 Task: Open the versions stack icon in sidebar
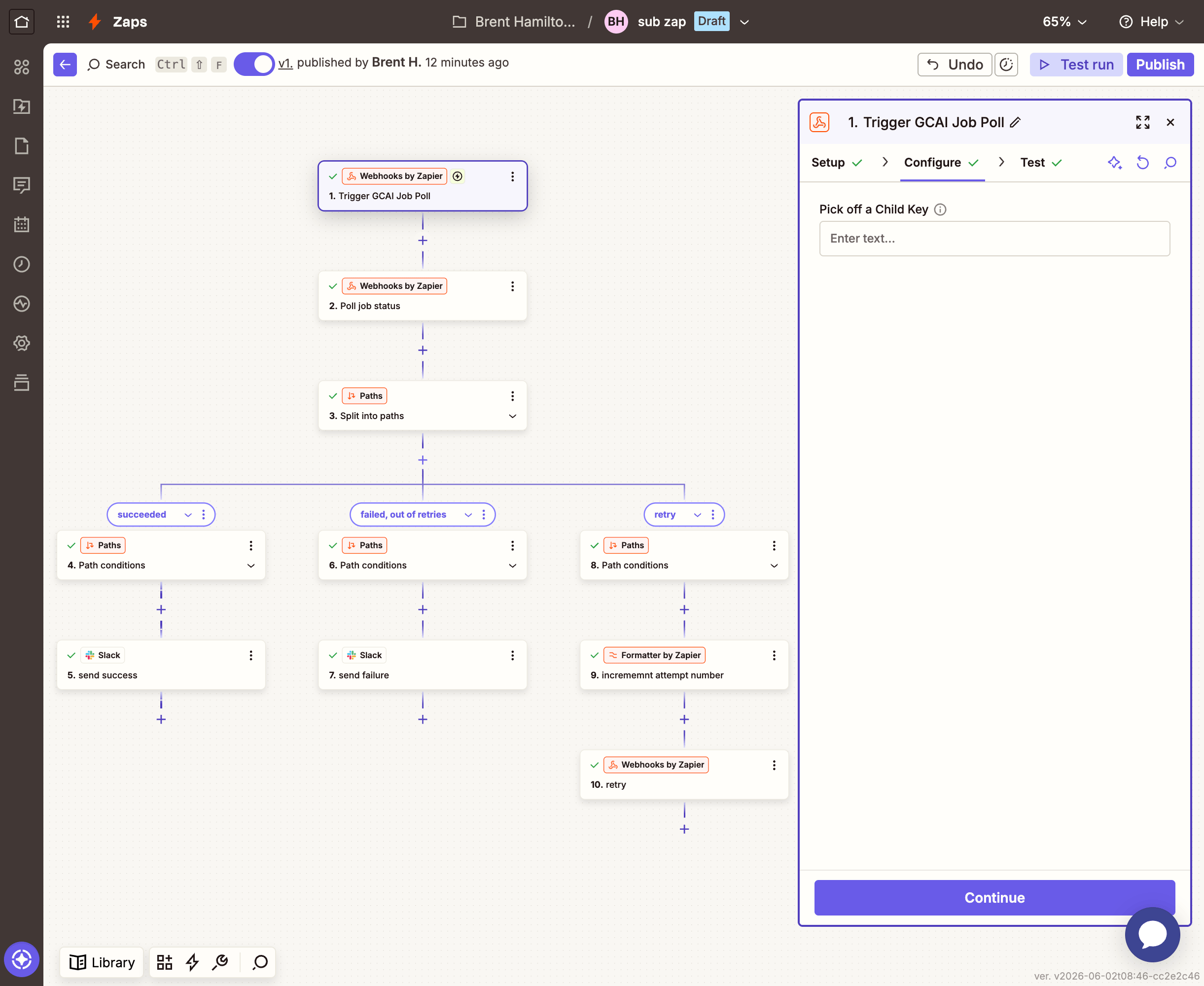click(22, 382)
